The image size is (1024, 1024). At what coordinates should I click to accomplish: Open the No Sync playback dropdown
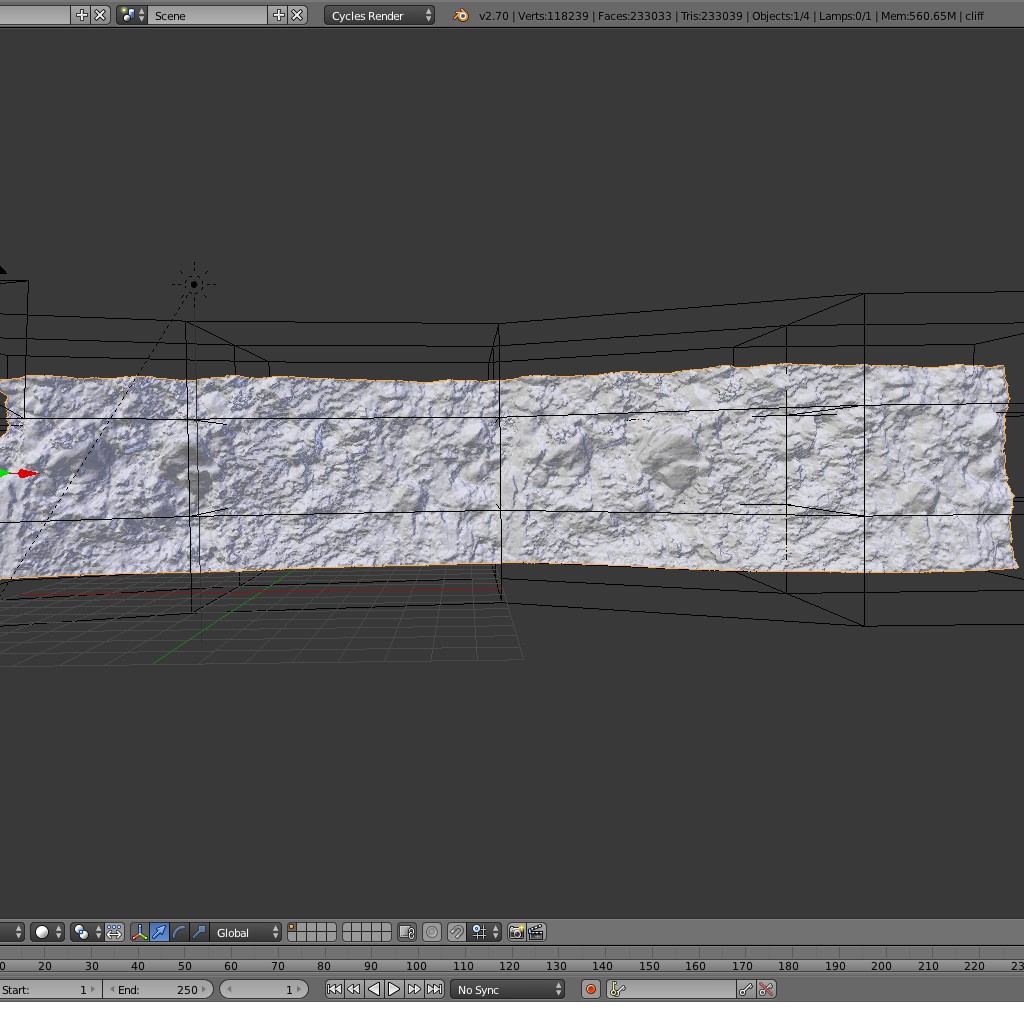(x=507, y=989)
